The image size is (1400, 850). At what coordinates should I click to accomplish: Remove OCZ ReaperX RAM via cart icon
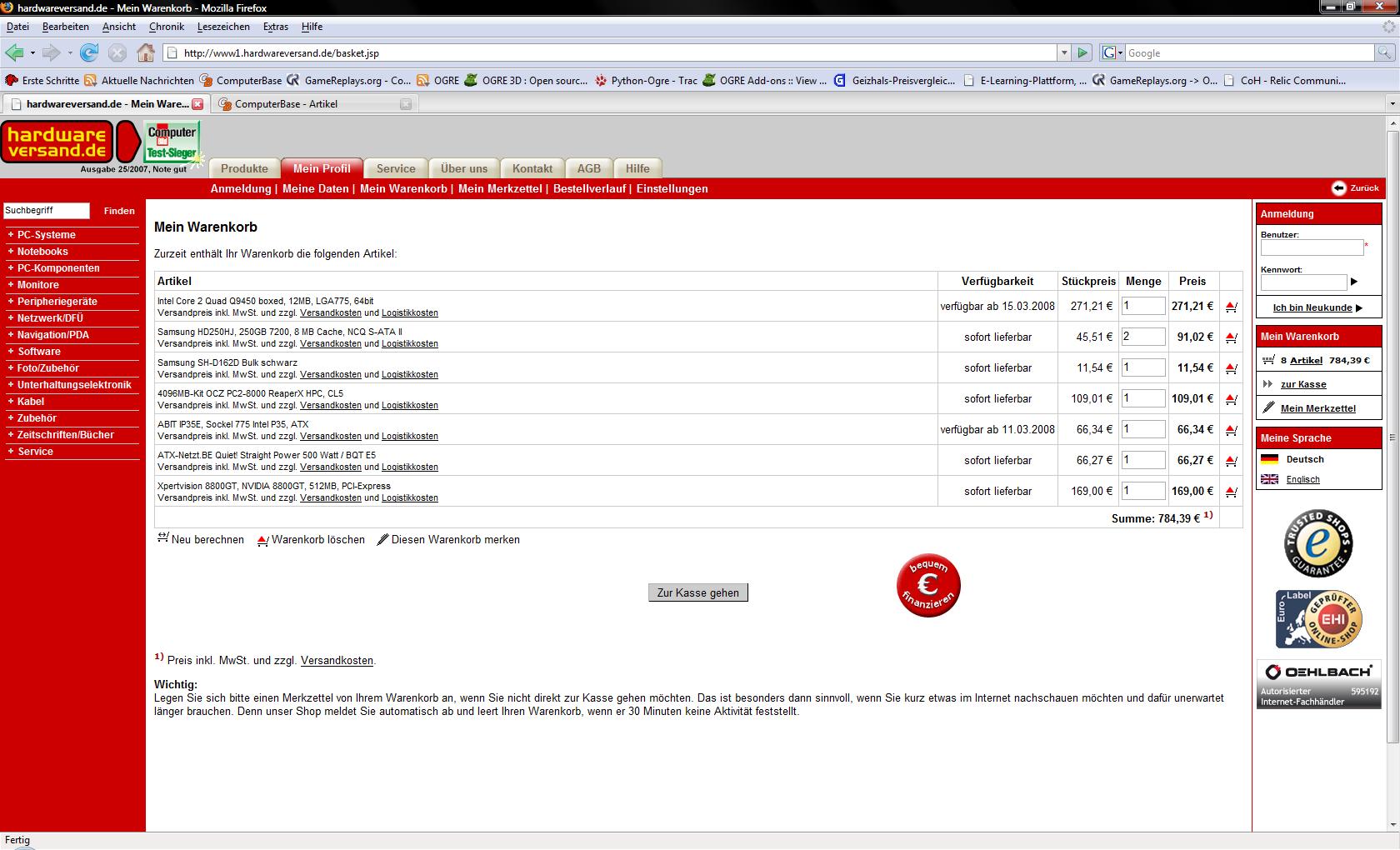1232,399
